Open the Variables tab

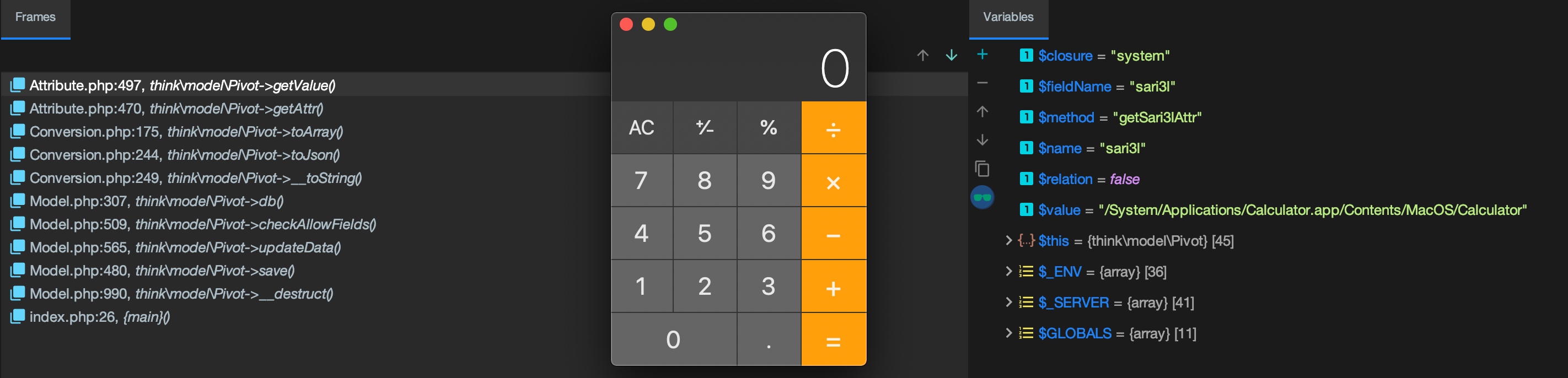coord(1008,18)
